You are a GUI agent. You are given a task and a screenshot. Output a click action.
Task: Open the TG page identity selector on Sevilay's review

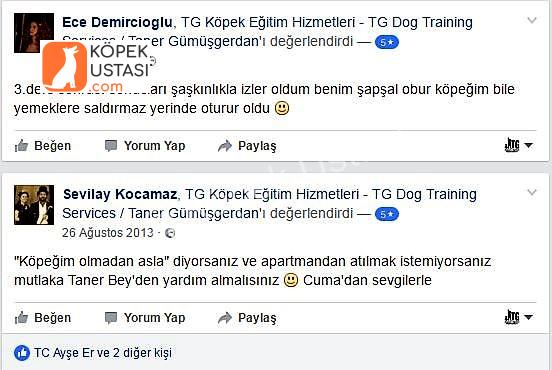[518, 317]
